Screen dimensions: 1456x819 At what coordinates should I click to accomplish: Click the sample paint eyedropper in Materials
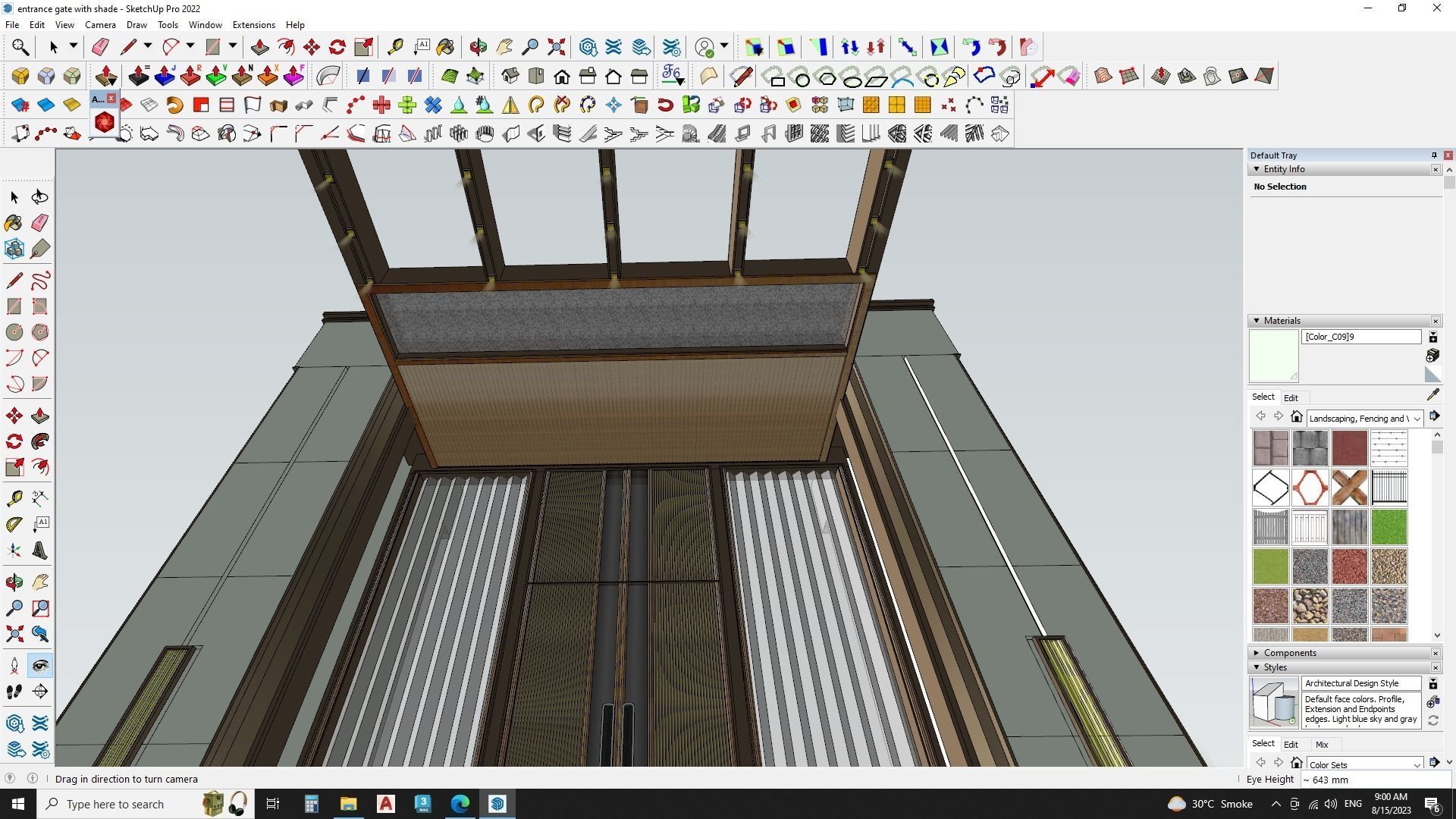pyautogui.click(x=1432, y=395)
